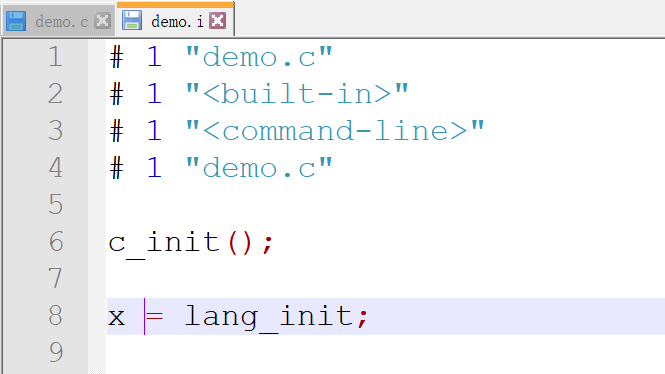Click line number 9 in the margin
This screenshot has height=374, width=665.
point(56,352)
